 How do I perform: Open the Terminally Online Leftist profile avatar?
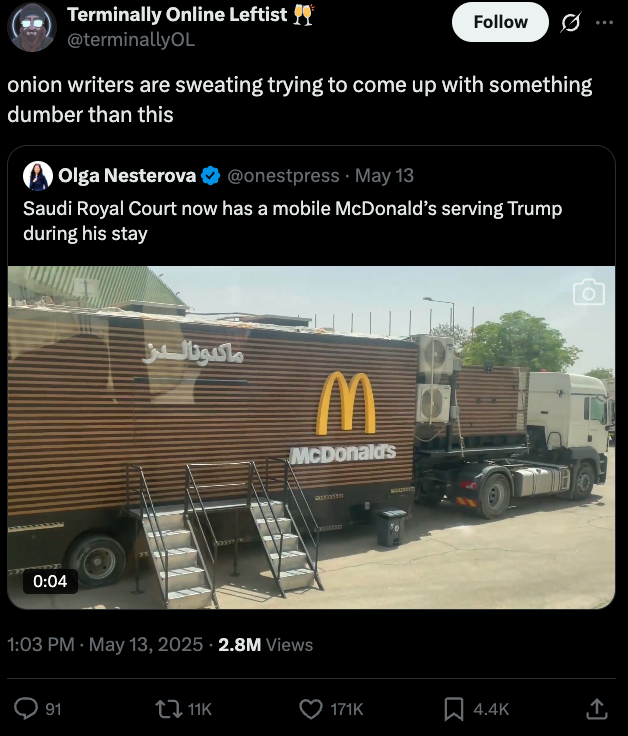(x=31, y=27)
